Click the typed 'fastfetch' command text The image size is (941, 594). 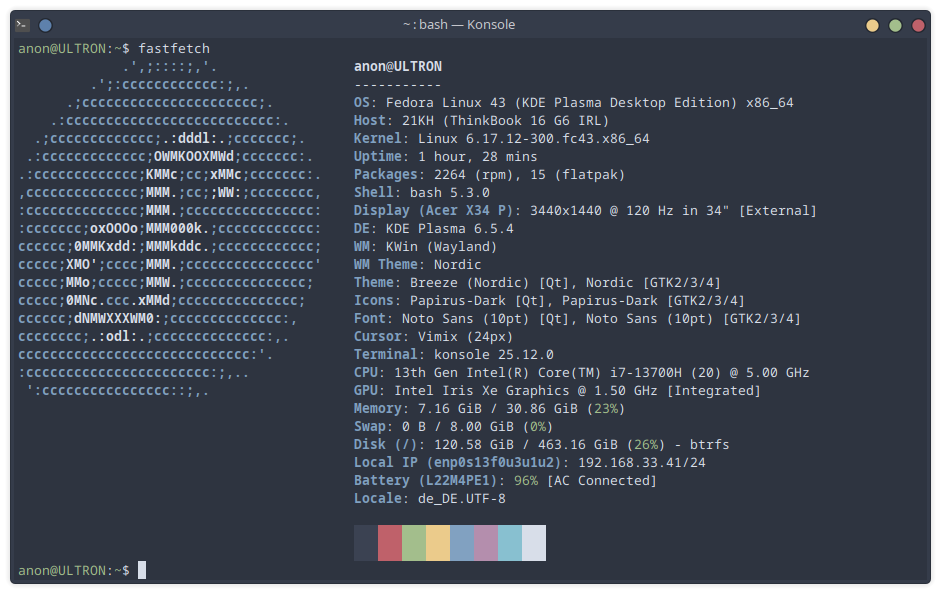174,49
